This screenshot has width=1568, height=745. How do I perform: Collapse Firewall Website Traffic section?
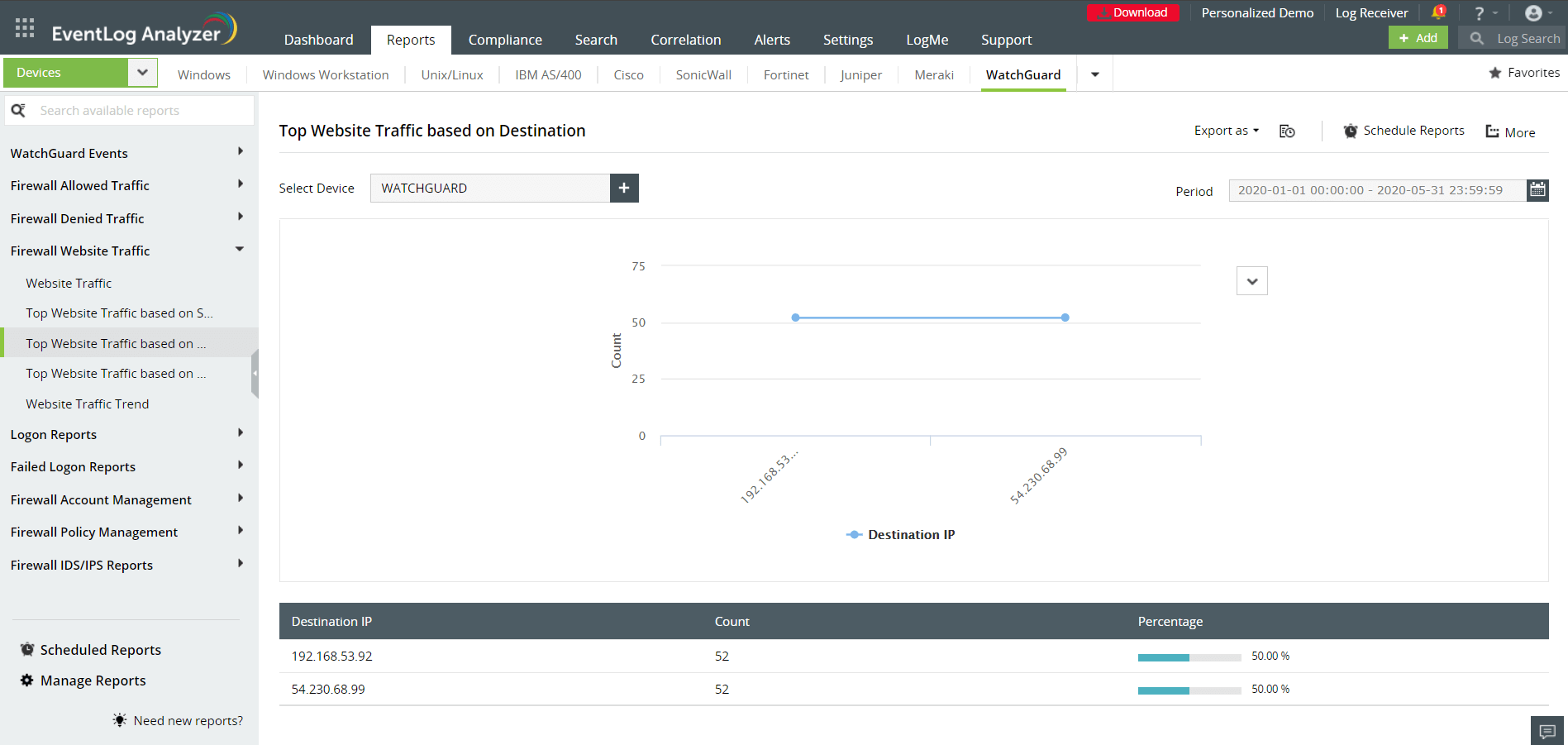[x=240, y=249]
